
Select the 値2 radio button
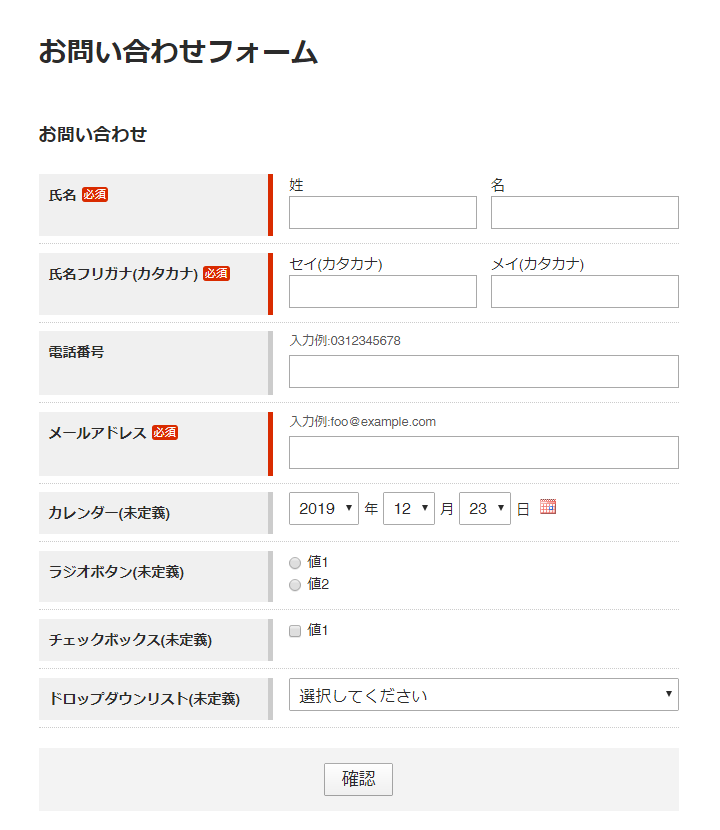[295, 585]
